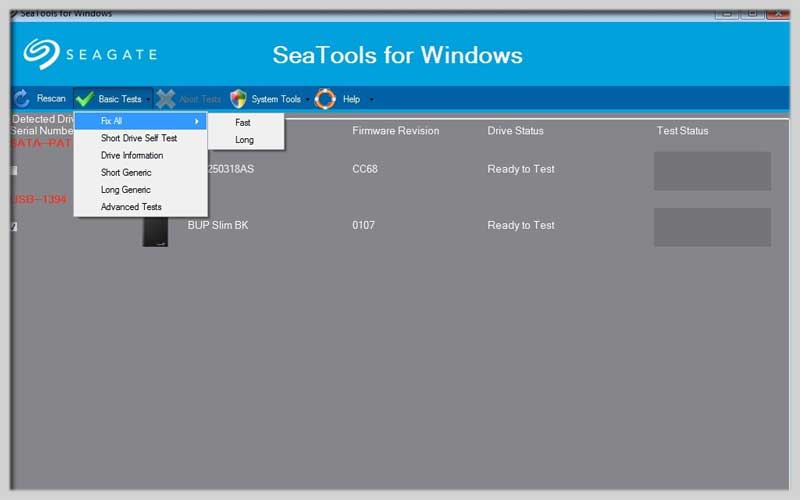This screenshot has width=800, height=500.
Task: Select Short Generic test
Action: pos(141,172)
